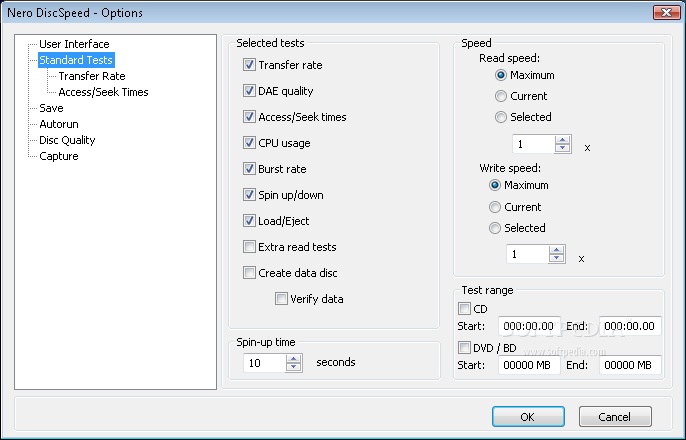Uncheck the DAE quality test
686x440 pixels.
(x=249, y=91)
